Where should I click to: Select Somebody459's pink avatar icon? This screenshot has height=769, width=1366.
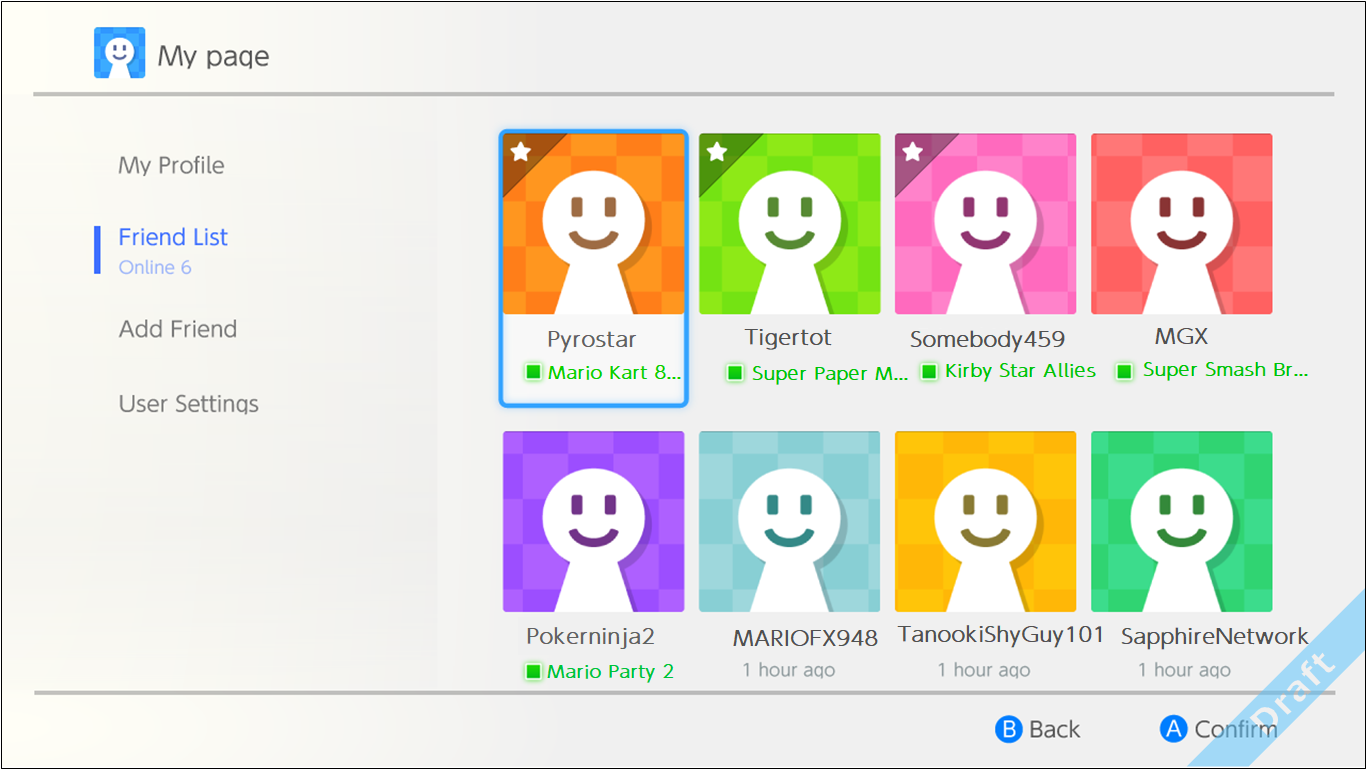985,222
